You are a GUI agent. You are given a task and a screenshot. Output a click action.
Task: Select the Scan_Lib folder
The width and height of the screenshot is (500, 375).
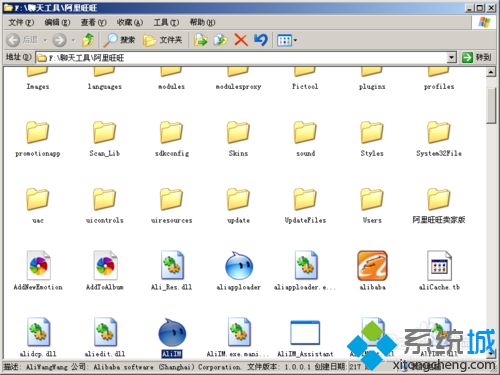(104, 139)
